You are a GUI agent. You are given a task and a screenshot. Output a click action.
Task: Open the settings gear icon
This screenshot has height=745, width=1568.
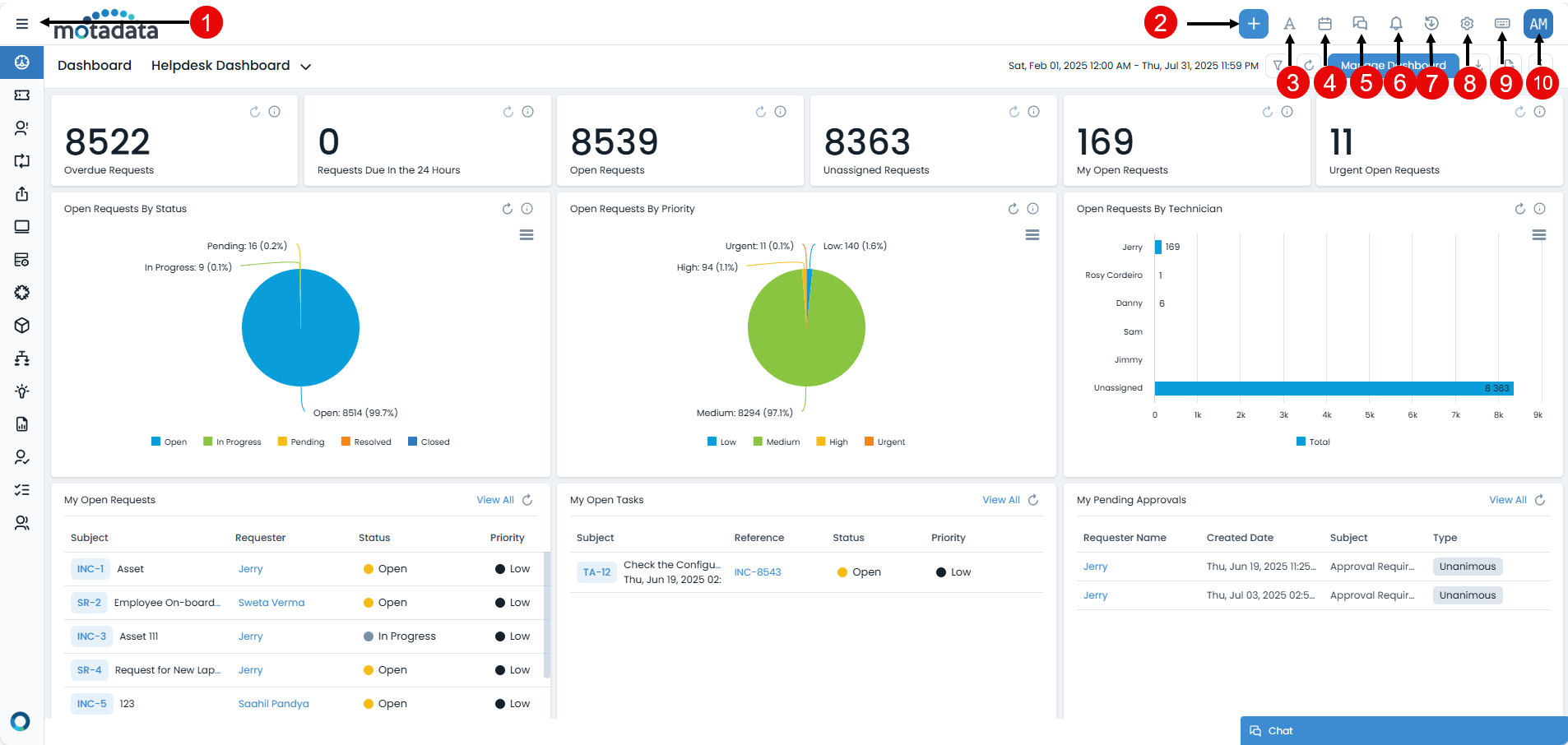[x=1467, y=24]
